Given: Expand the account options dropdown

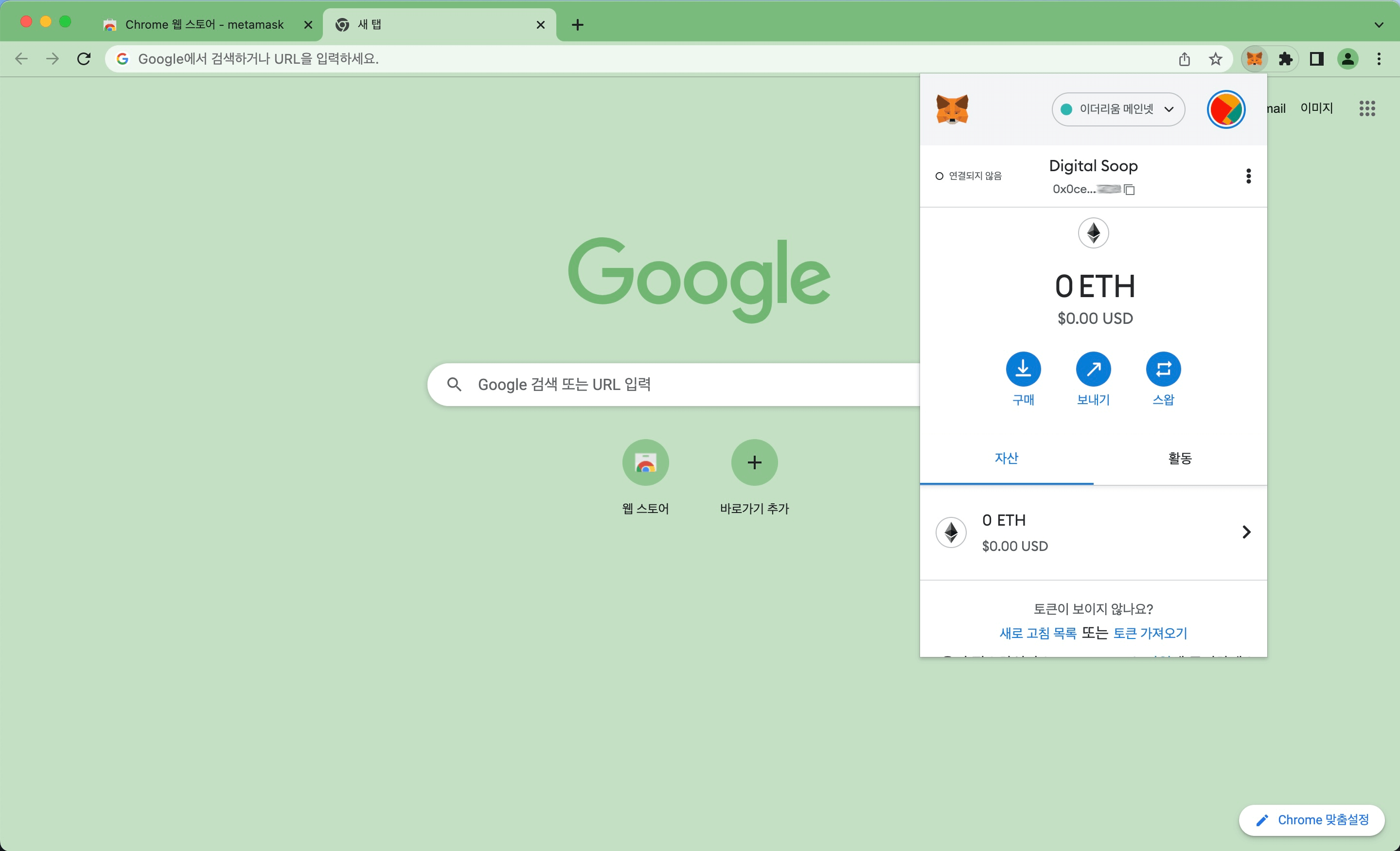Looking at the screenshot, I should tap(1248, 176).
